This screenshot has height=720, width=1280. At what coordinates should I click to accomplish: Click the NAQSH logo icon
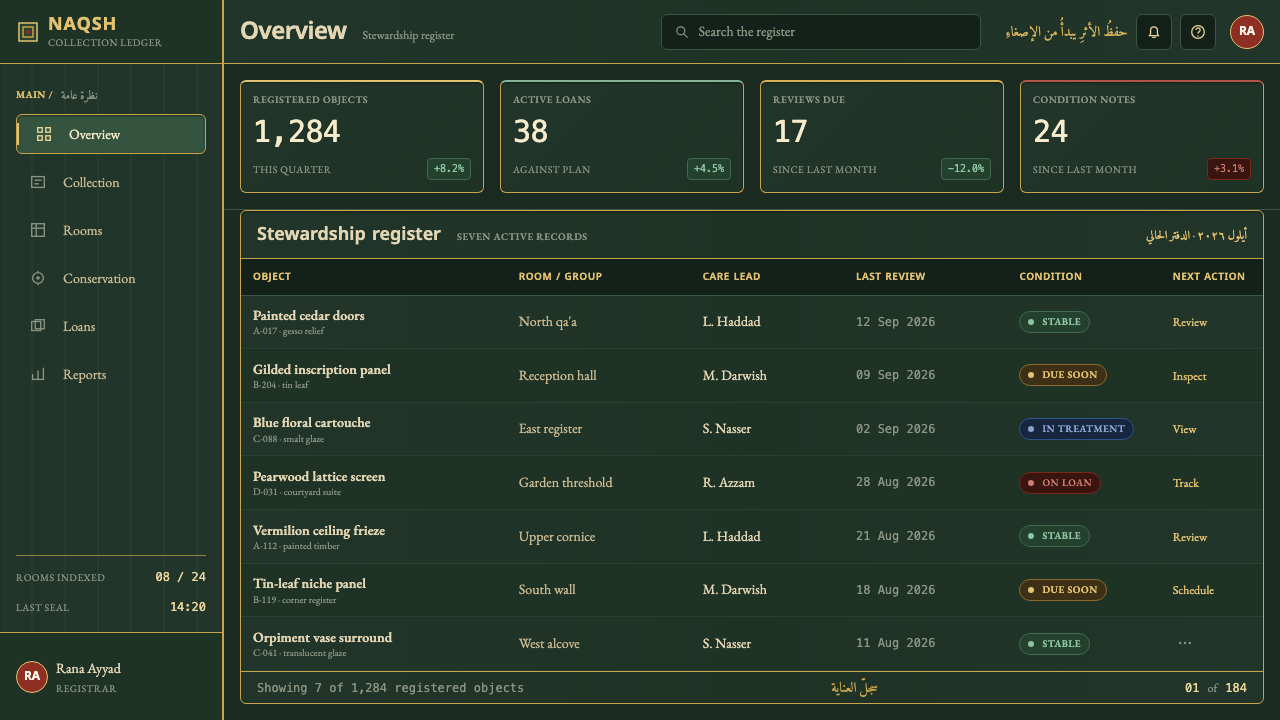click(x=28, y=32)
